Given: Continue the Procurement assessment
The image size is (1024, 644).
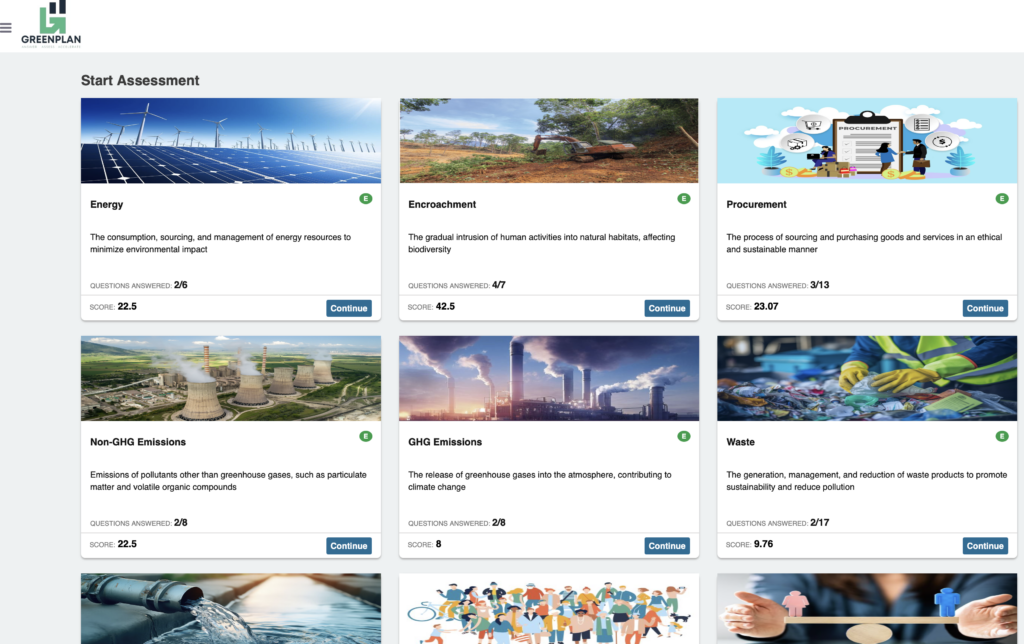Looking at the screenshot, I should [x=985, y=308].
